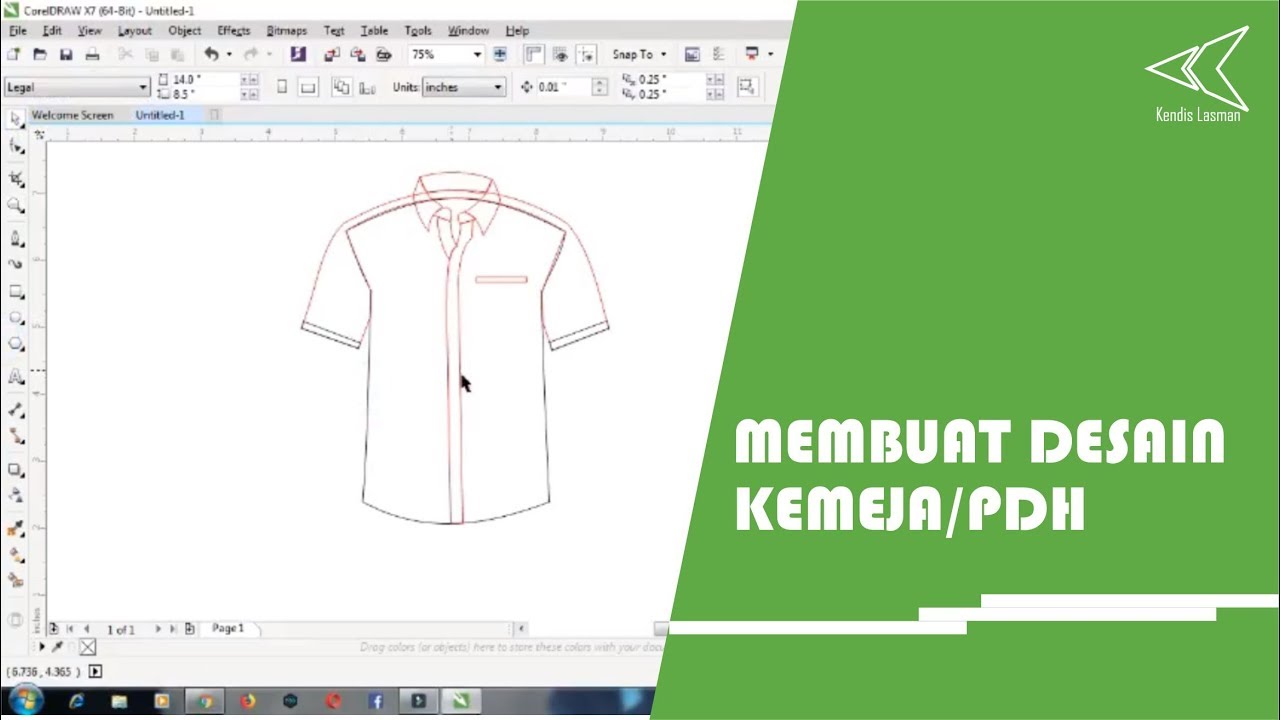Open the Layout menu

pos(134,30)
